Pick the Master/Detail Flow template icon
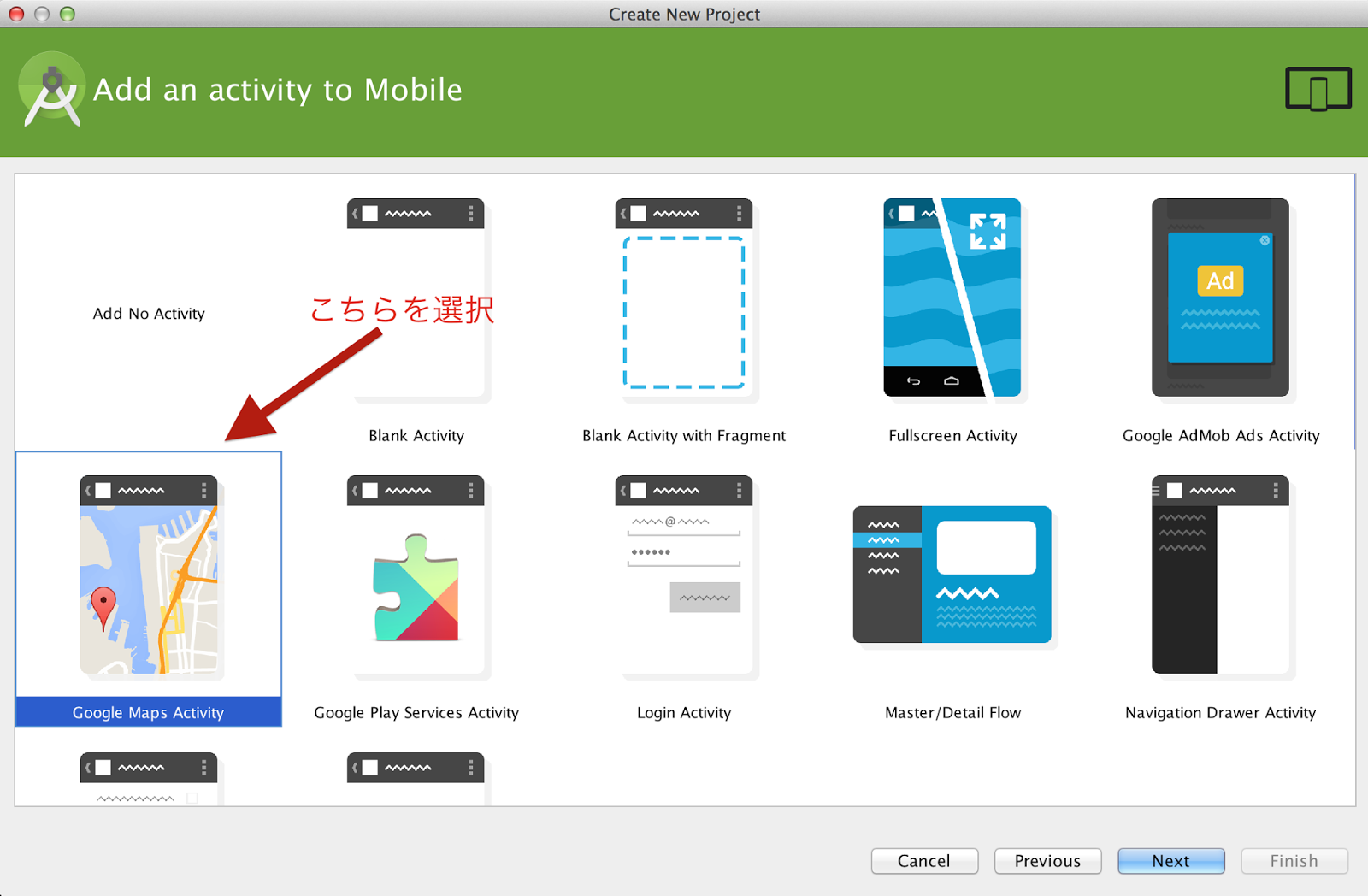The height and width of the screenshot is (896, 1368). [952, 575]
